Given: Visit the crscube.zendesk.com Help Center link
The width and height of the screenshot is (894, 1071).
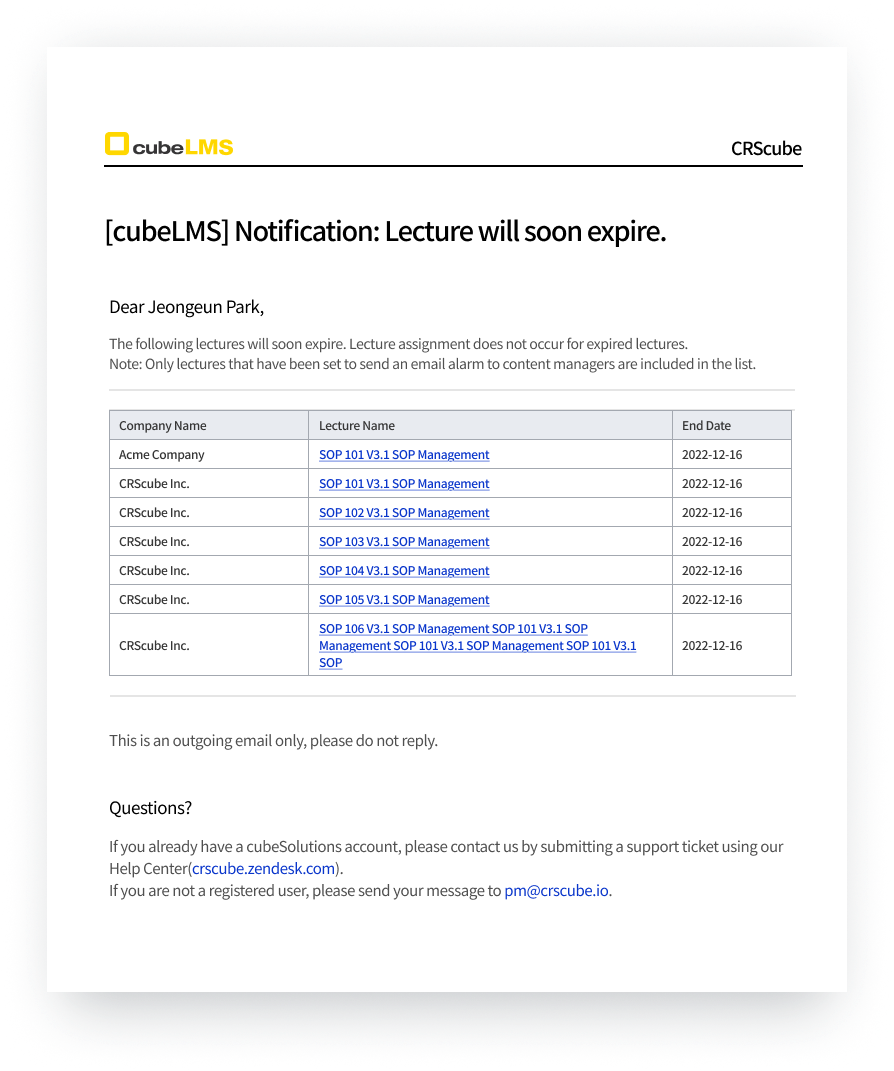Looking at the screenshot, I should (x=263, y=868).
